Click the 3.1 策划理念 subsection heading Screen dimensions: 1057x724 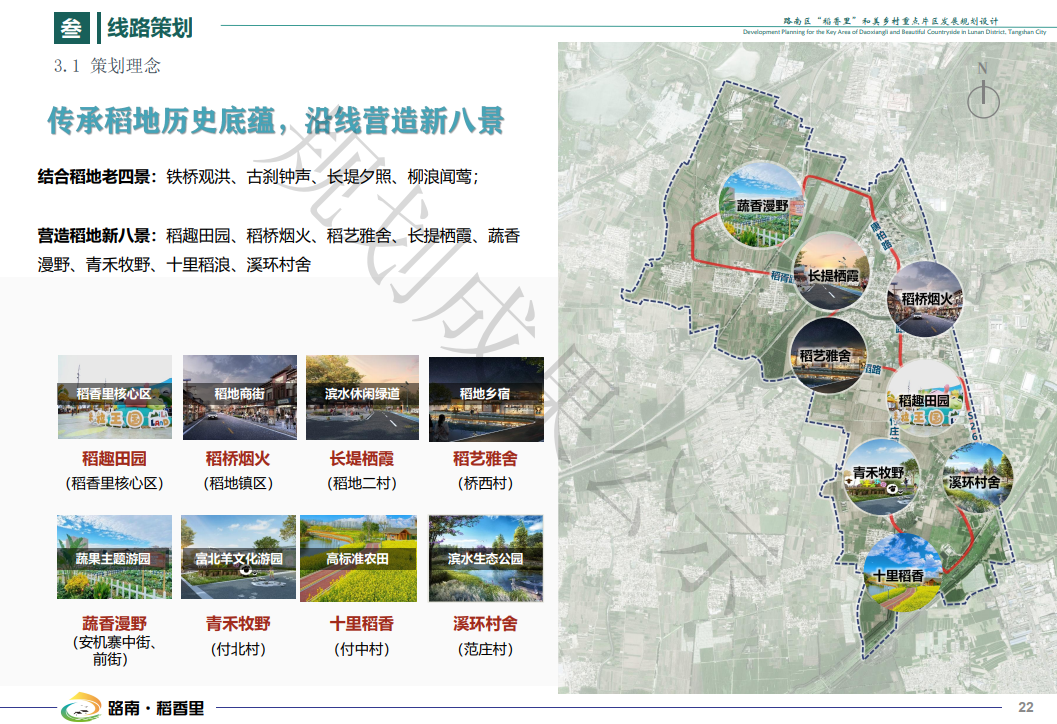pyautogui.click(x=107, y=66)
